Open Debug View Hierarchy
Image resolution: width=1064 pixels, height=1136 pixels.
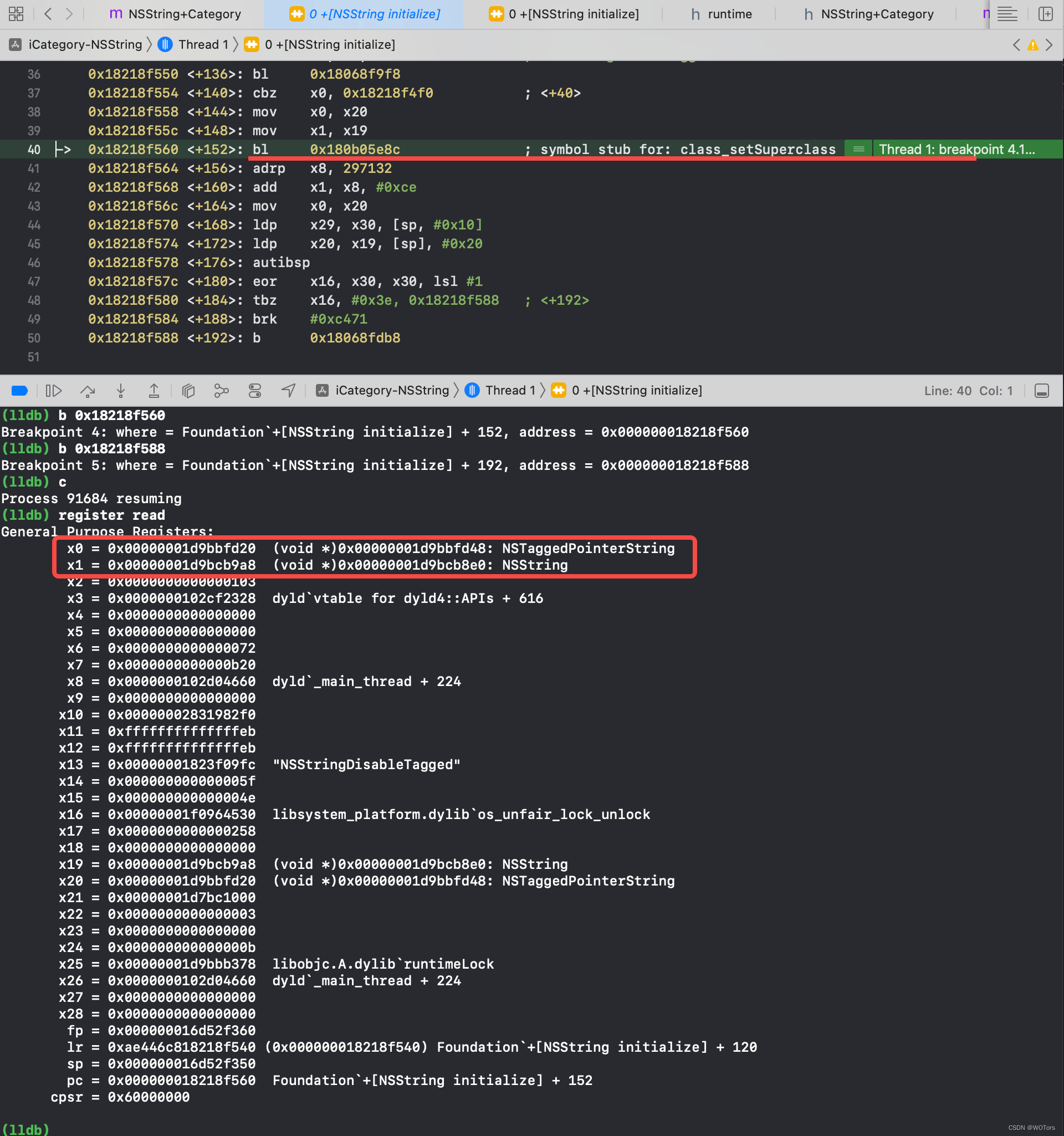coord(188,391)
